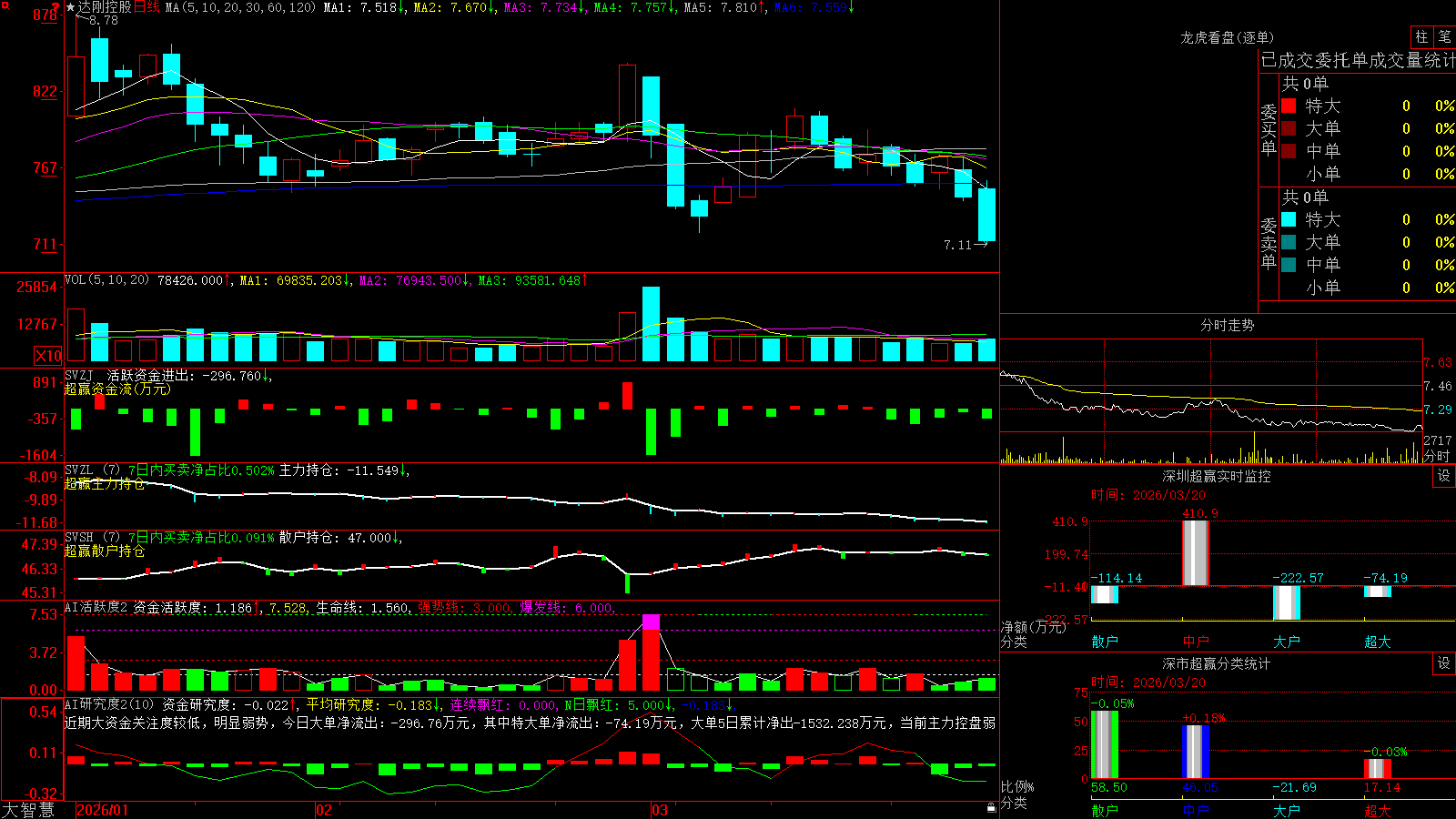
Task: Click the 深市超赢分类统计 panel title
Action: tap(1216, 663)
